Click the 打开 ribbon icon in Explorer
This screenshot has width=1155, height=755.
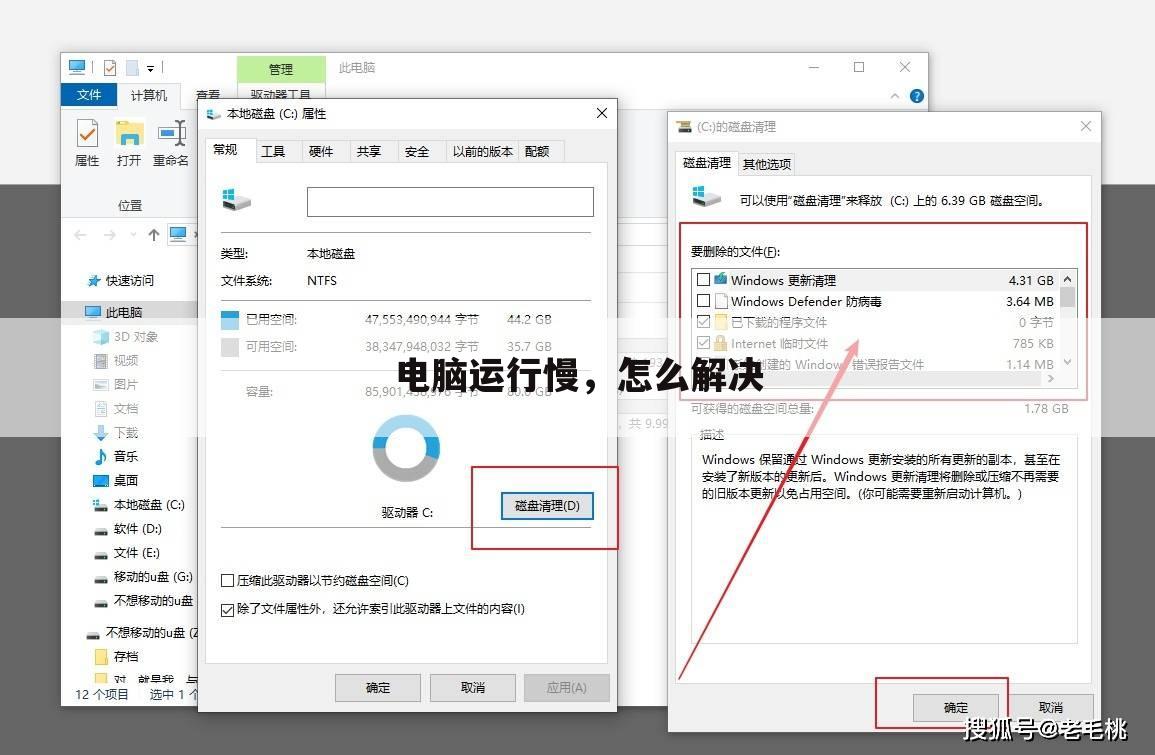(129, 144)
